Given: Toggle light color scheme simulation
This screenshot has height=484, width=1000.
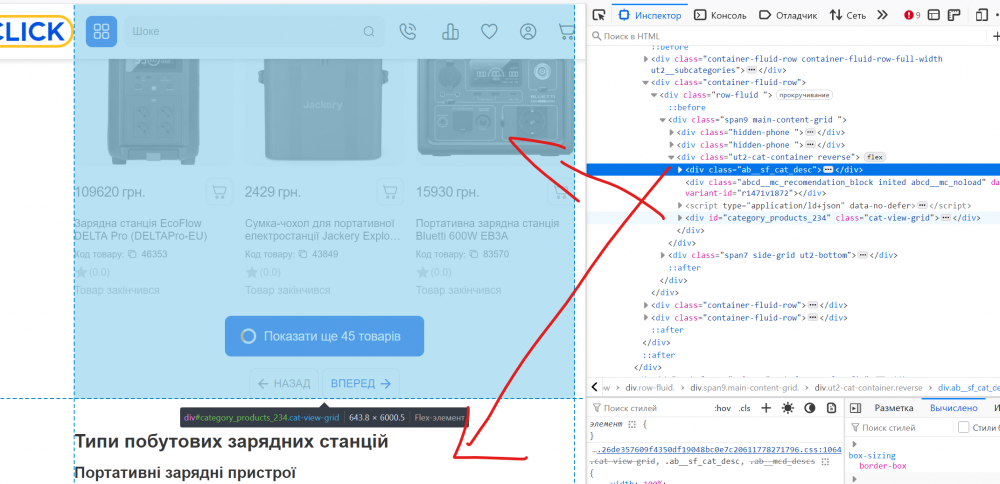Looking at the screenshot, I should (x=788, y=408).
